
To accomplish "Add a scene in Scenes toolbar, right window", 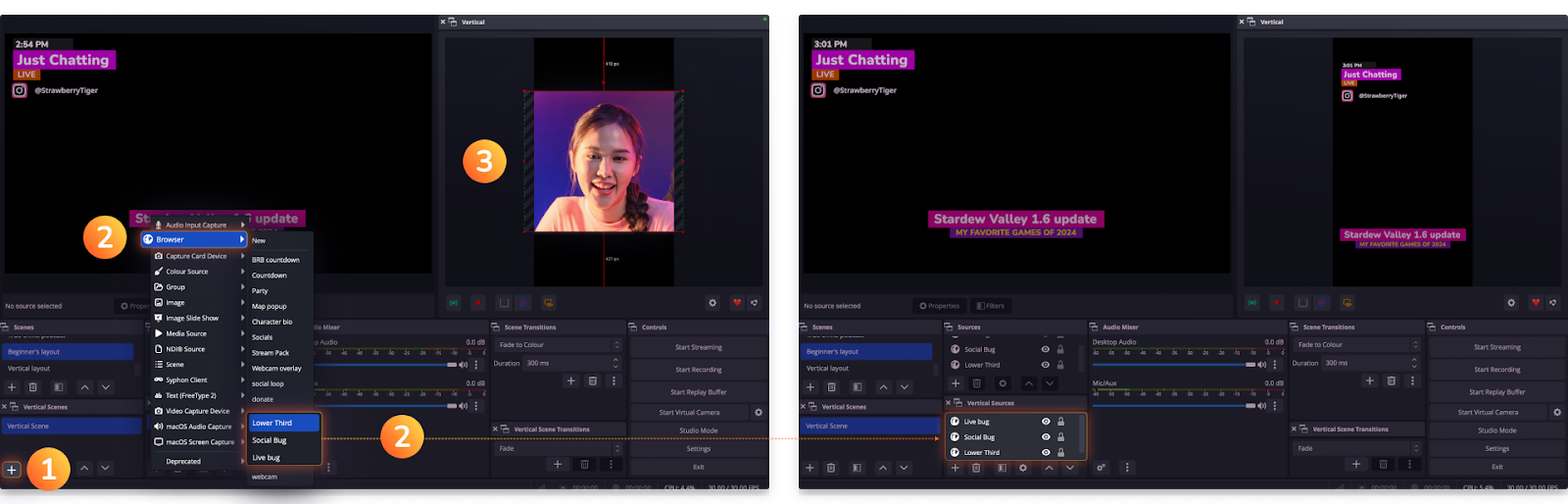I will (810, 387).
